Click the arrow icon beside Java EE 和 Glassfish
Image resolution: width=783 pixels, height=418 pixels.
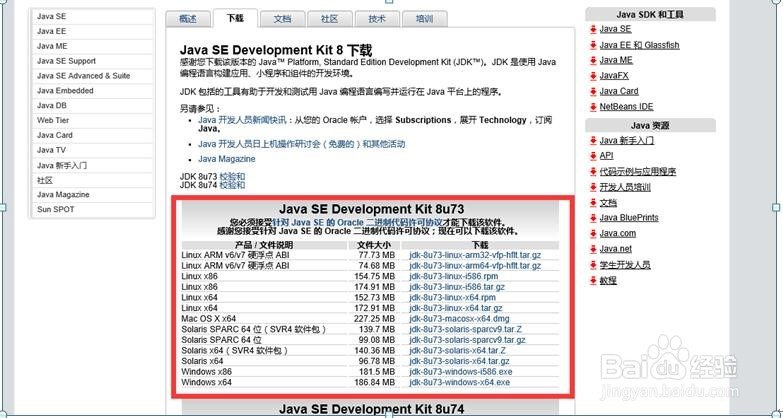click(593, 45)
